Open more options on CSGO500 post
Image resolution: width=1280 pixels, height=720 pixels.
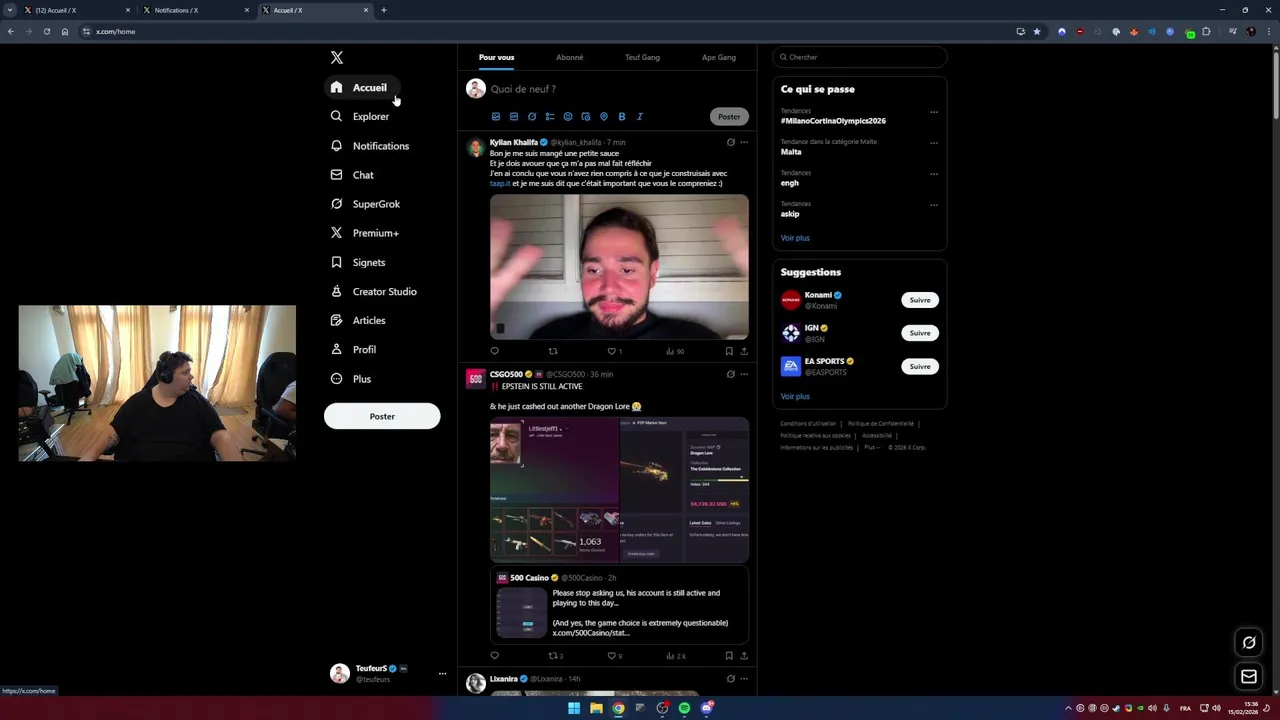pos(743,374)
